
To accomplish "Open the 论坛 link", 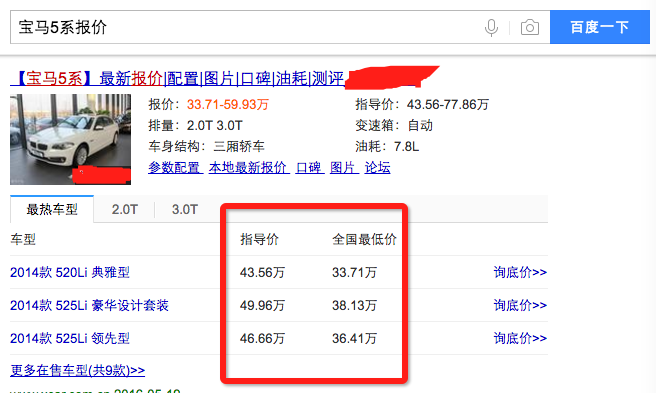I will pos(377,167).
